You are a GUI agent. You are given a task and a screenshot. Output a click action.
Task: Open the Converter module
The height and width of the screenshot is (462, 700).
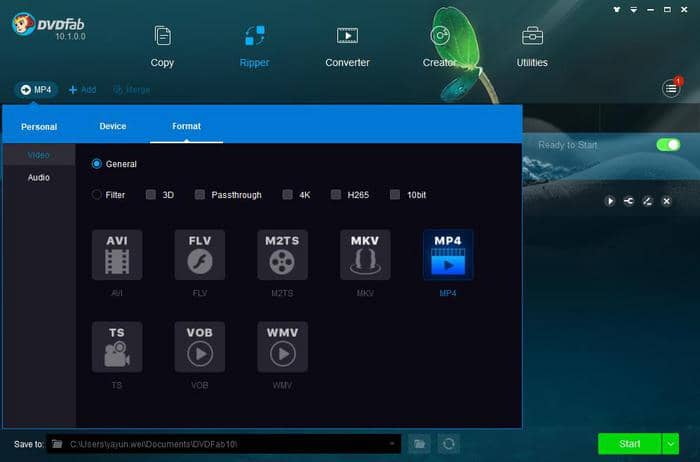coord(347,46)
